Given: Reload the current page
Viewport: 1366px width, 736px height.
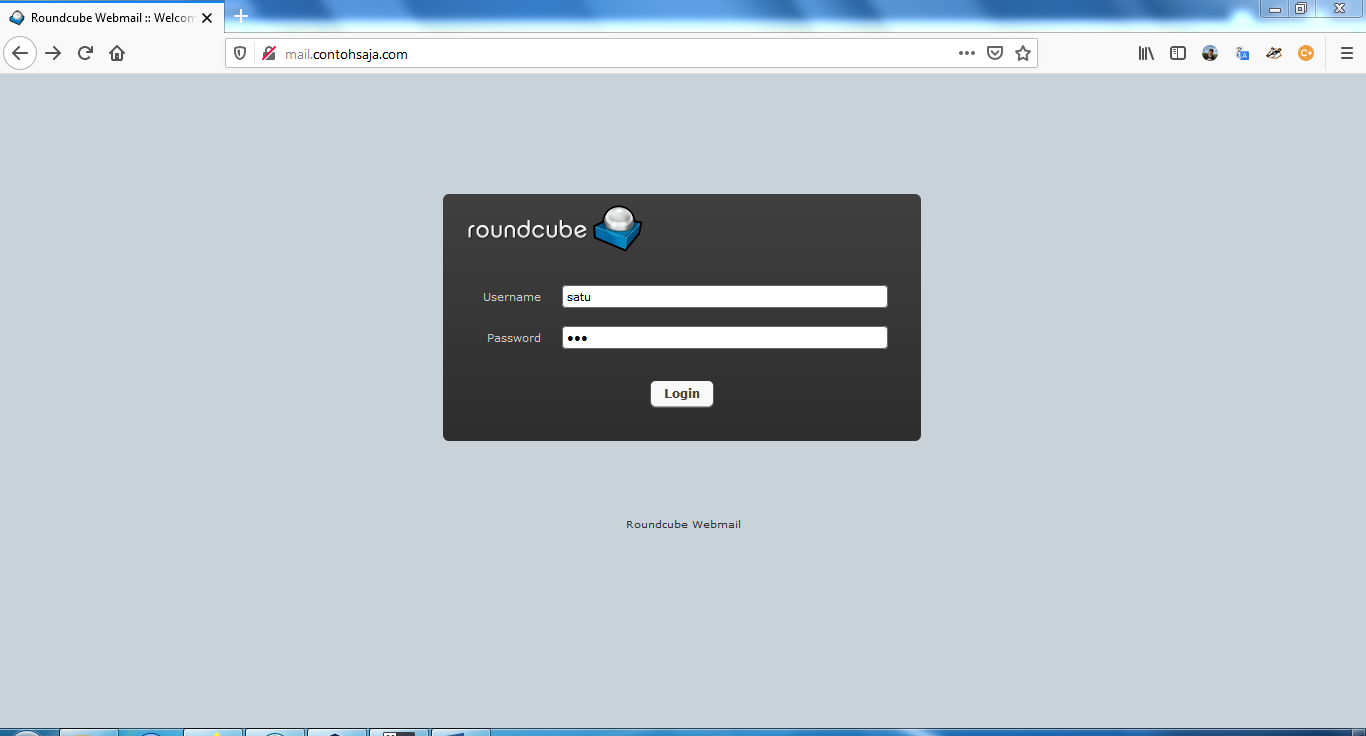Looking at the screenshot, I should [x=85, y=53].
